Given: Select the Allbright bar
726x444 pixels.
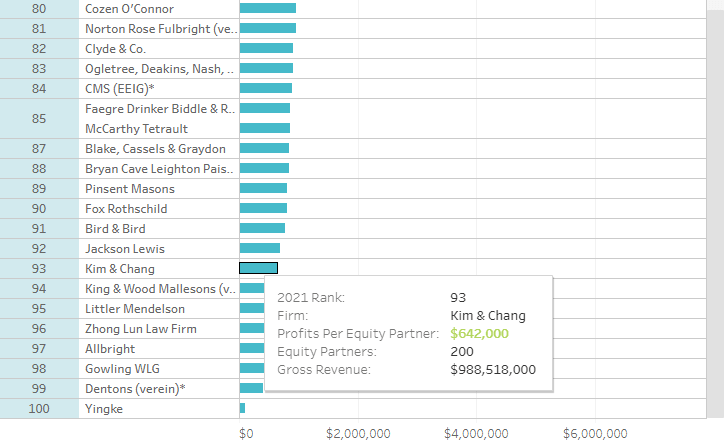Looking at the screenshot, I should [x=252, y=348].
